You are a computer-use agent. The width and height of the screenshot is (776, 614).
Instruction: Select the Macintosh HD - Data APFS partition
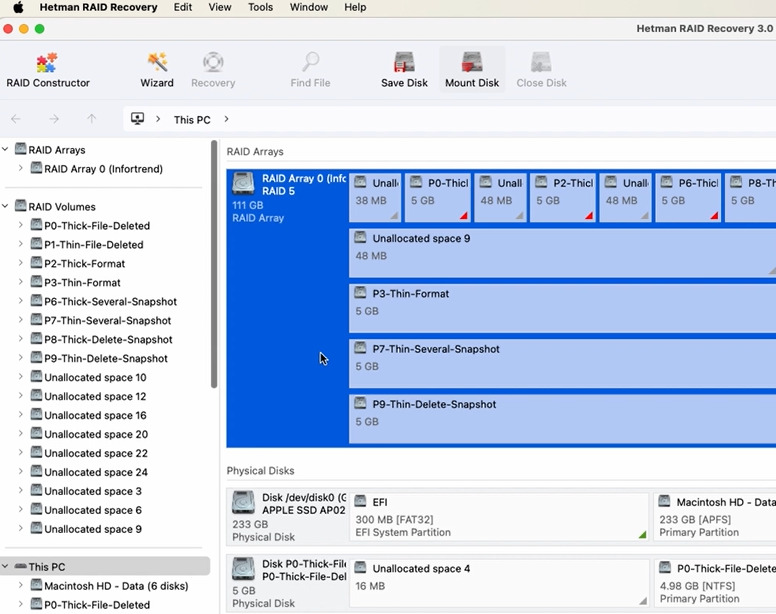click(715, 517)
